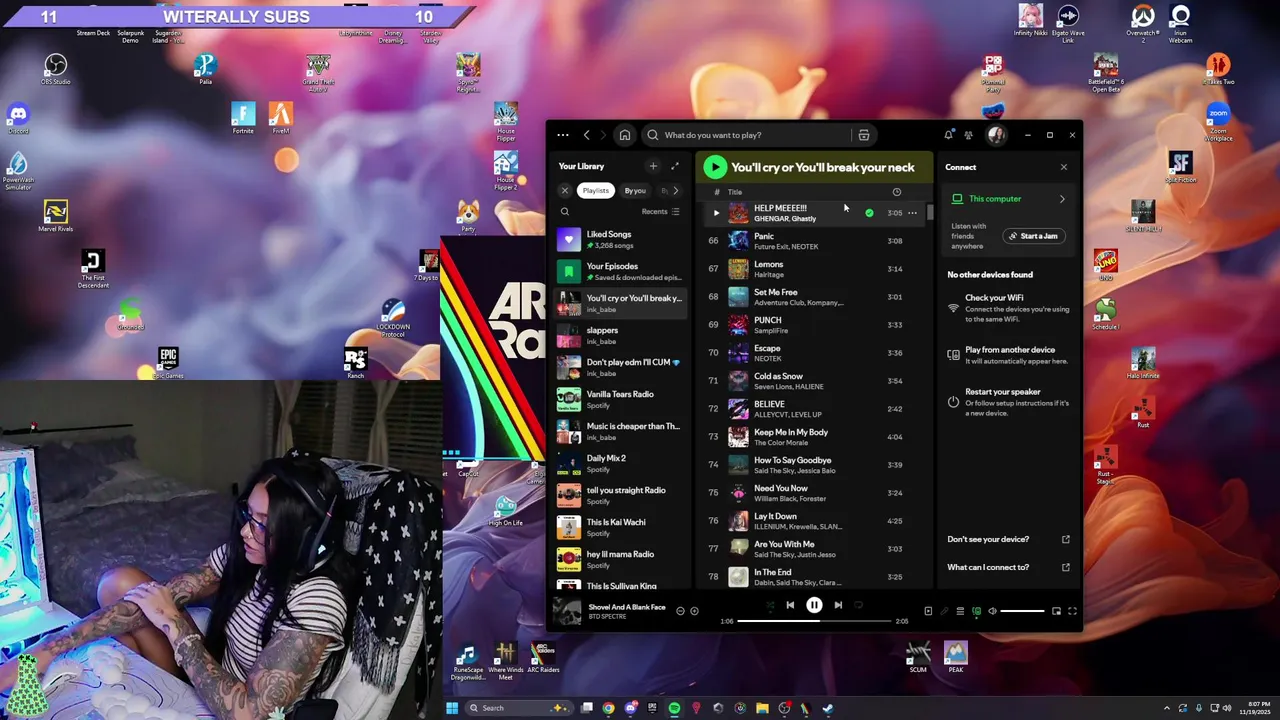
Task: Click the artist name BTD SPECTRE
Action: click(x=607, y=616)
